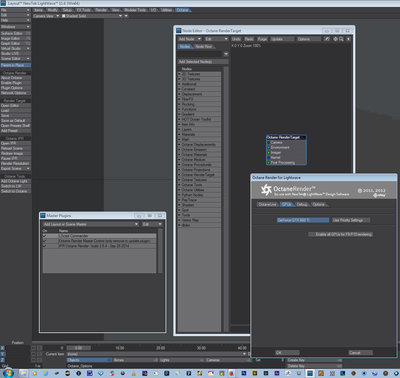Image resolution: width=400 pixels, height=378 pixels.
Task: Click Cancel in Octane Render dialog
Action: click(361, 353)
